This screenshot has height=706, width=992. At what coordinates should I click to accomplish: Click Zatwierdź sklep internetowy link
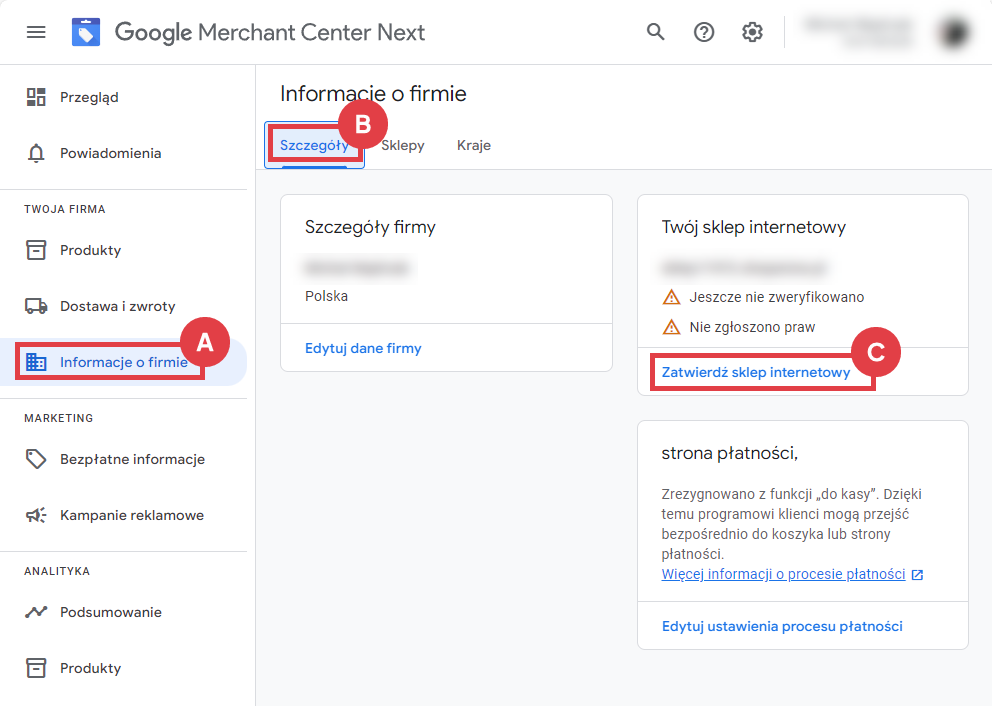756,372
